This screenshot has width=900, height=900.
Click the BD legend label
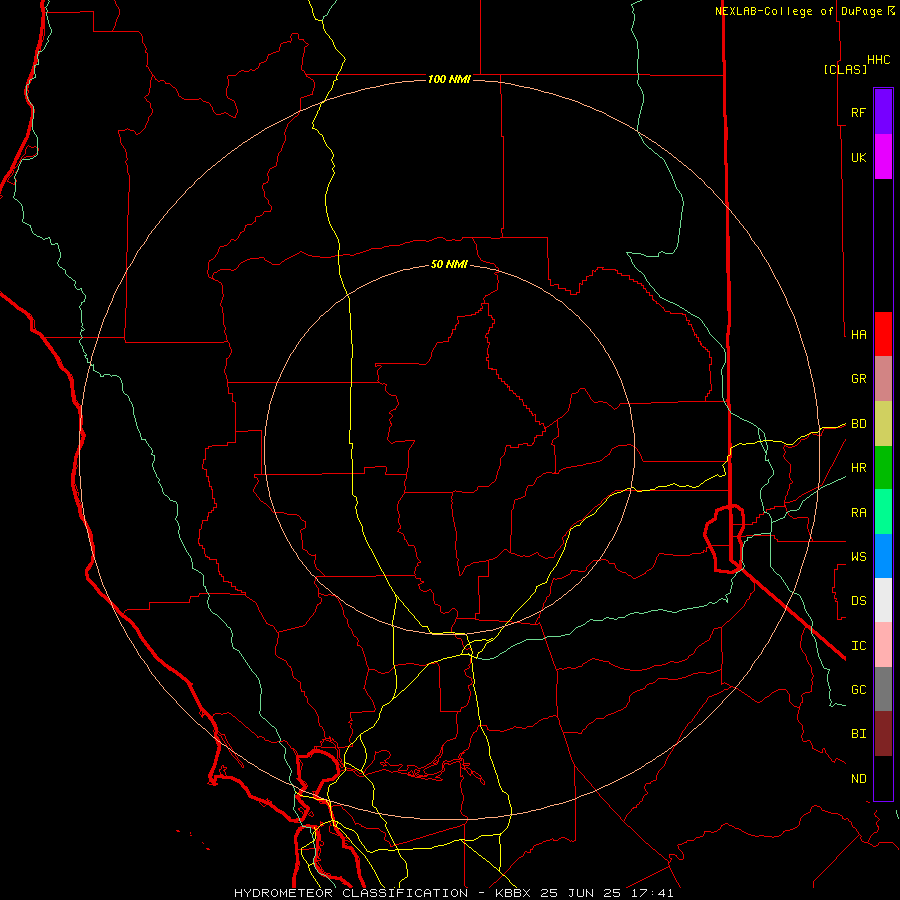coord(858,424)
